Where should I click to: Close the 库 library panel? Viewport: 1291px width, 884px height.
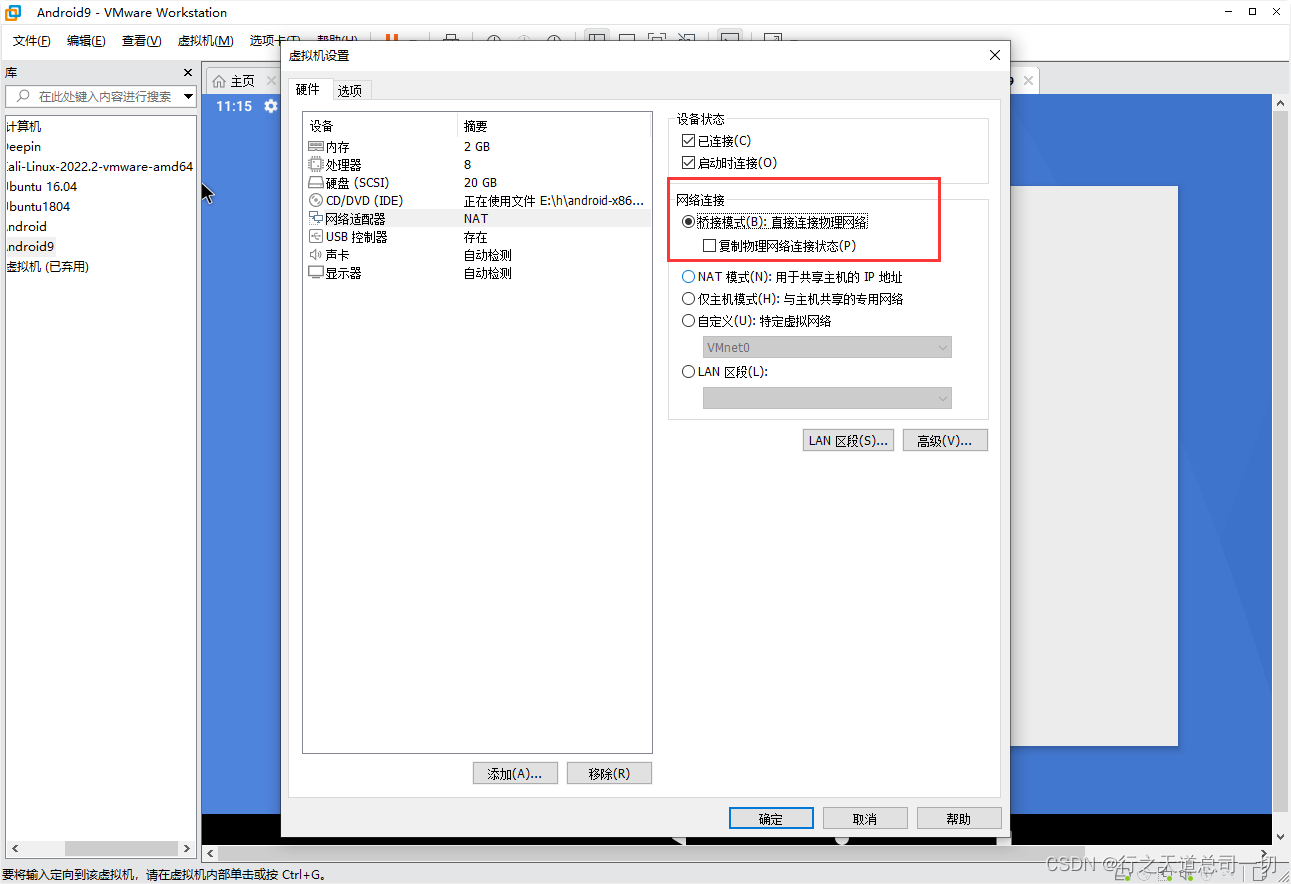click(187, 73)
